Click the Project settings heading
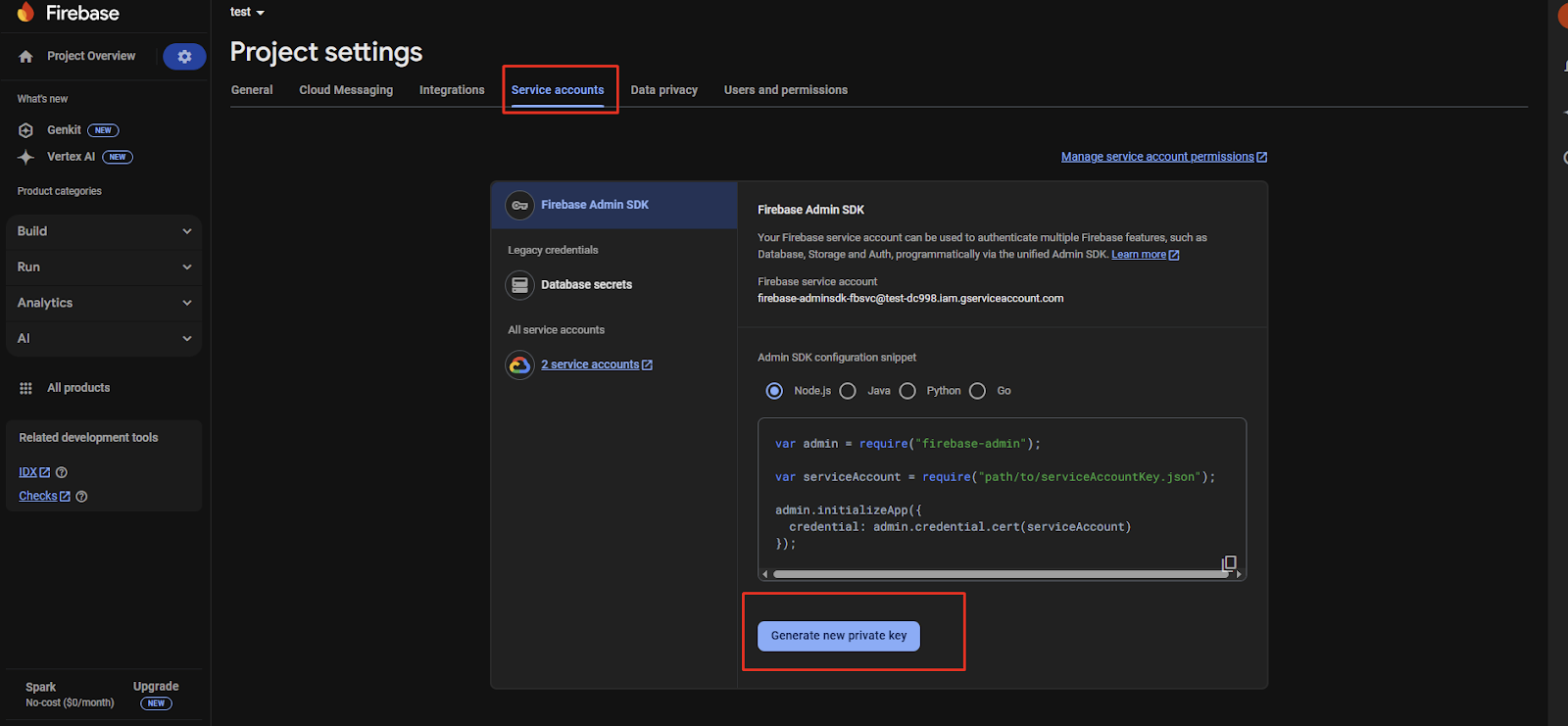1568x726 pixels. point(326,52)
